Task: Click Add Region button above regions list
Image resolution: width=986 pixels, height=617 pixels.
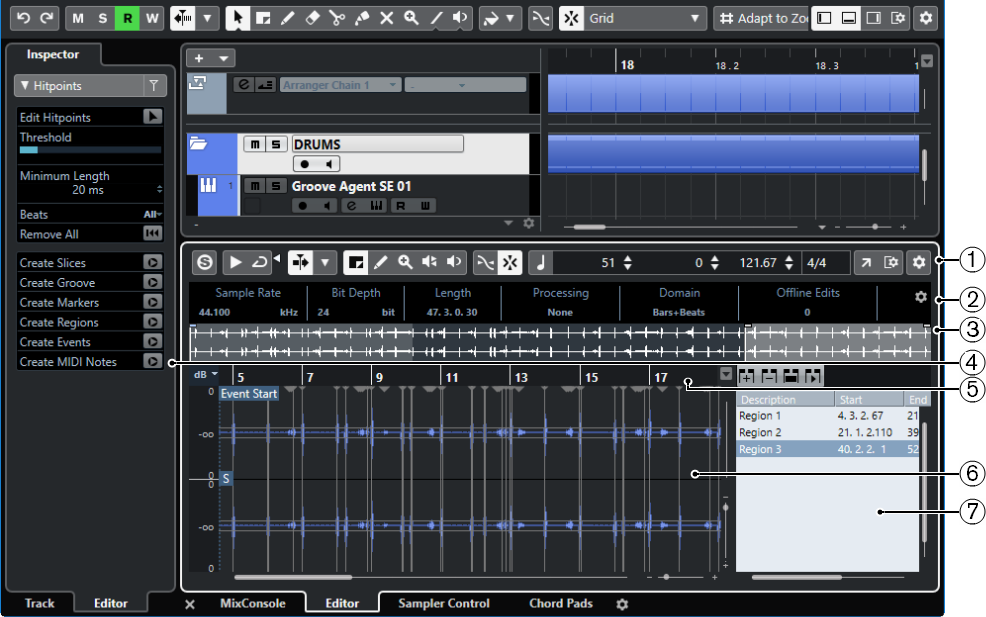Action: [746, 376]
